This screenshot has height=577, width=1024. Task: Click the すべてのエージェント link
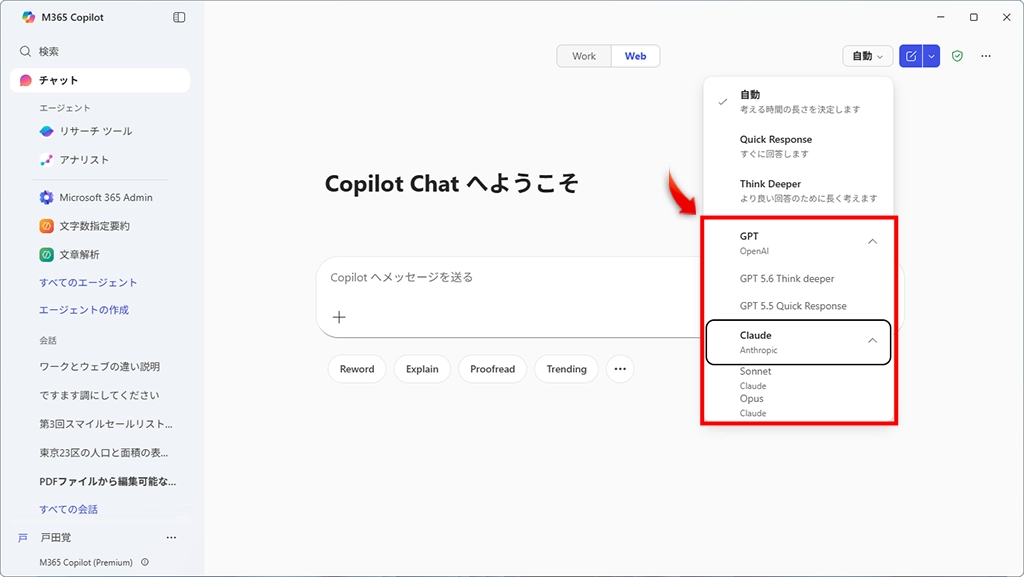(88, 283)
